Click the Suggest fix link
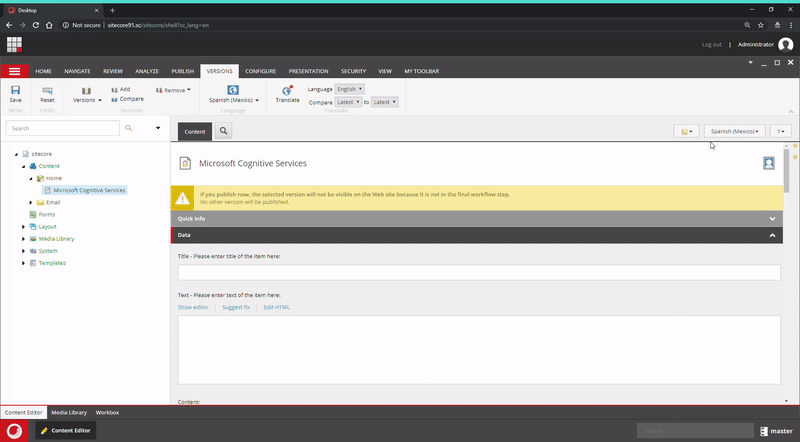The width and height of the screenshot is (800, 442). click(236, 307)
